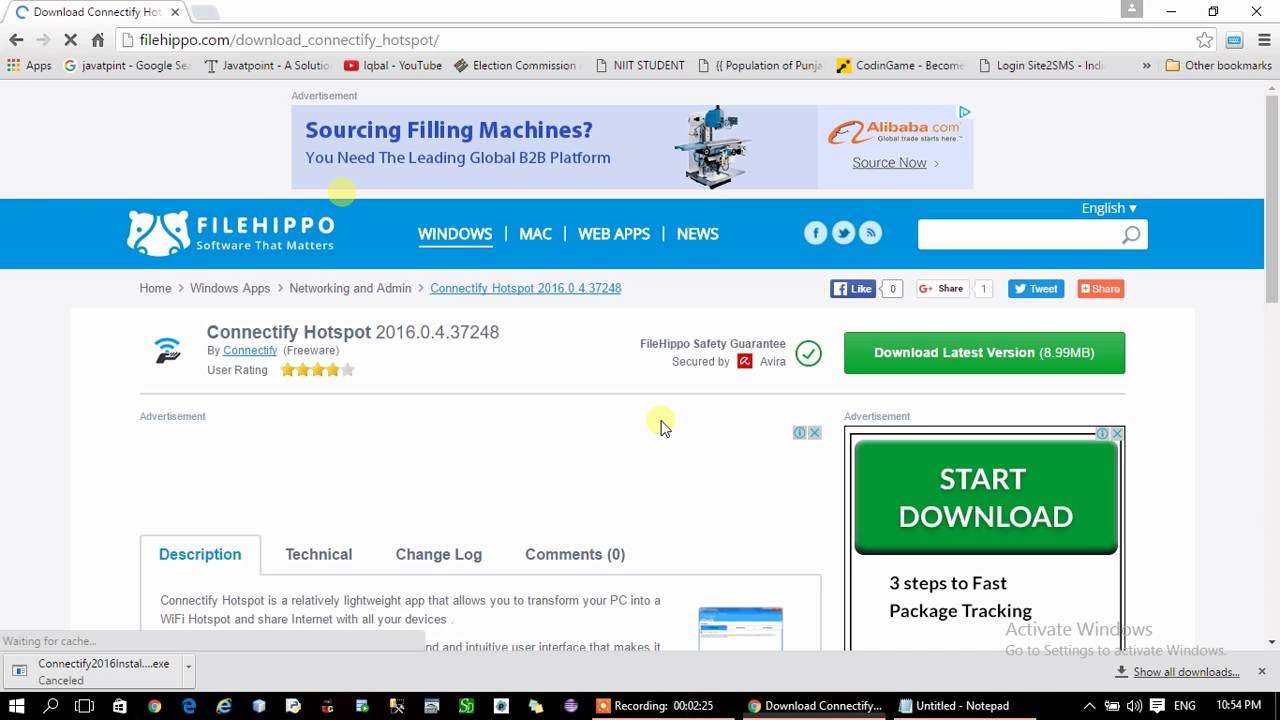Open Windows Store from taskbar
Screen dimensions: 1280x720
click(x=120, y=705)
